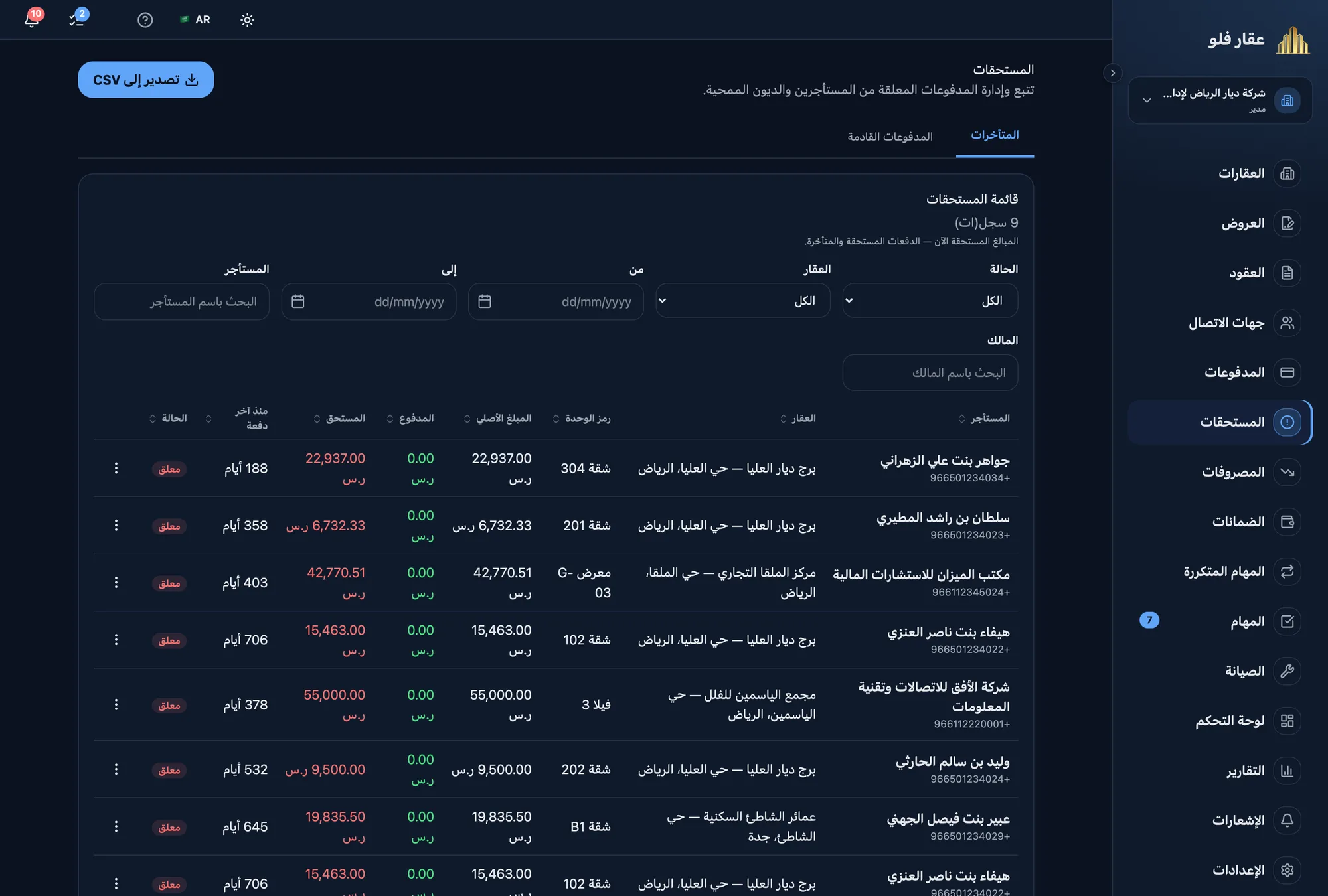This screenshot has width=1328, height=896.
Task: Click the من start date field
Action: (556, 302)
